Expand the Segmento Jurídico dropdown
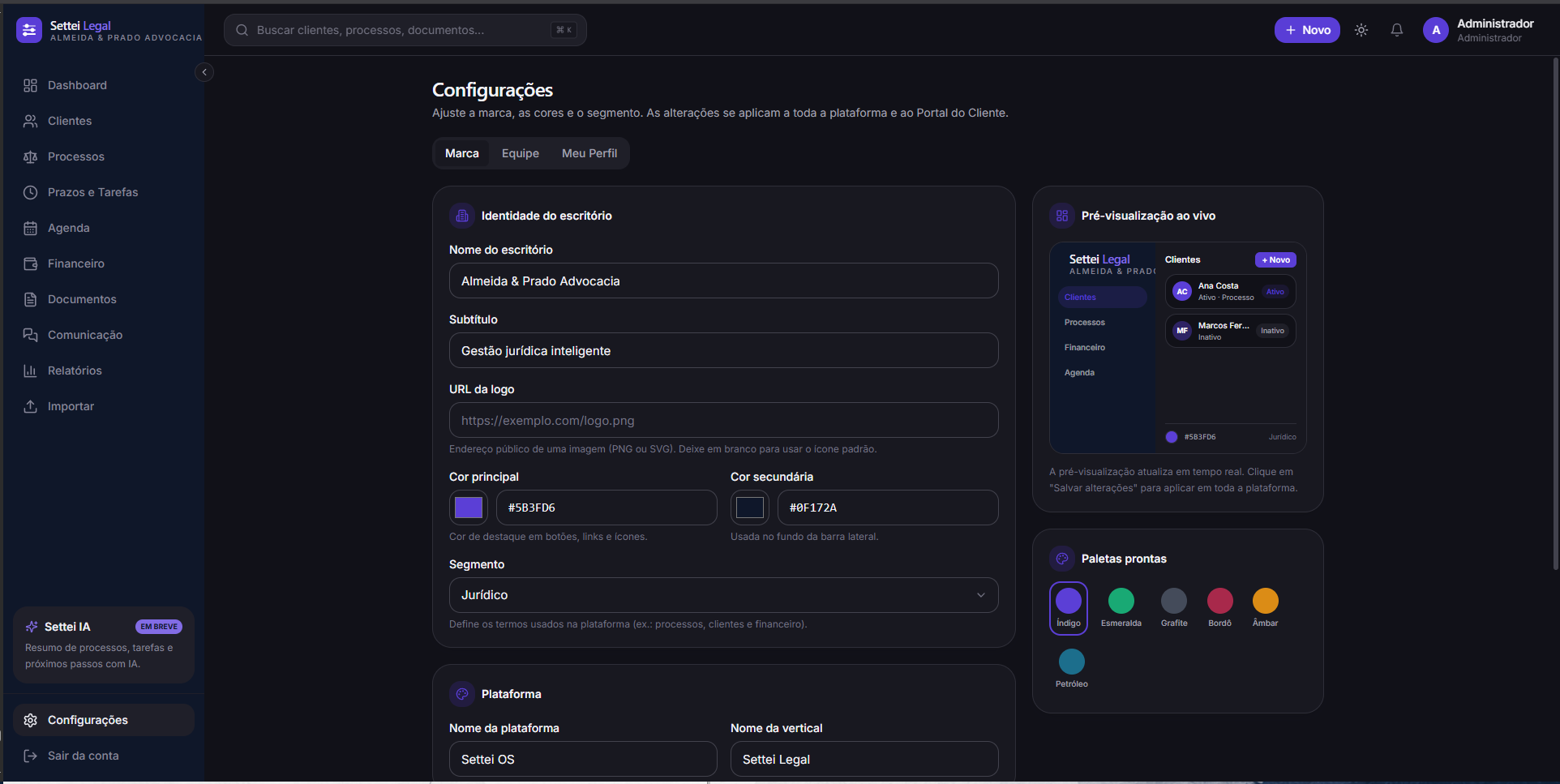 coord(723,595)
